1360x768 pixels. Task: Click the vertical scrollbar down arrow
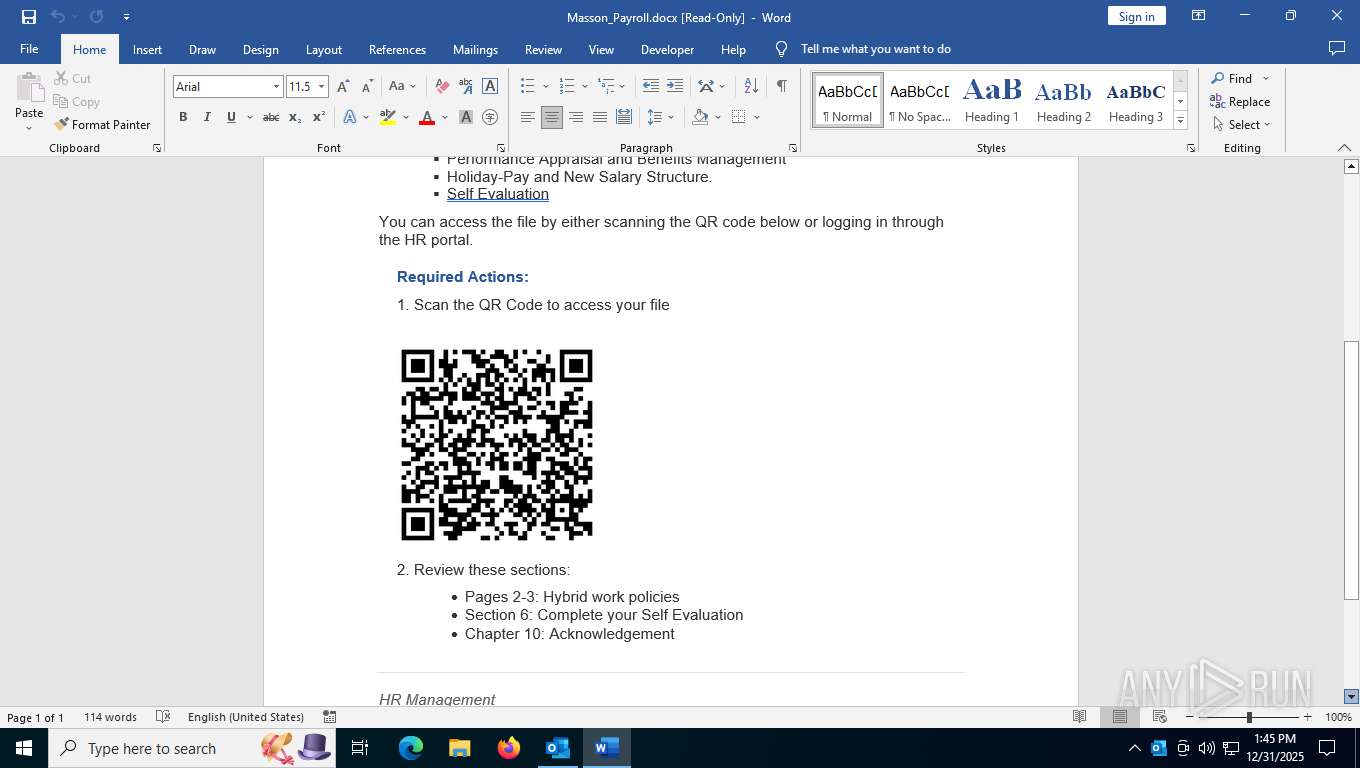1351,697
